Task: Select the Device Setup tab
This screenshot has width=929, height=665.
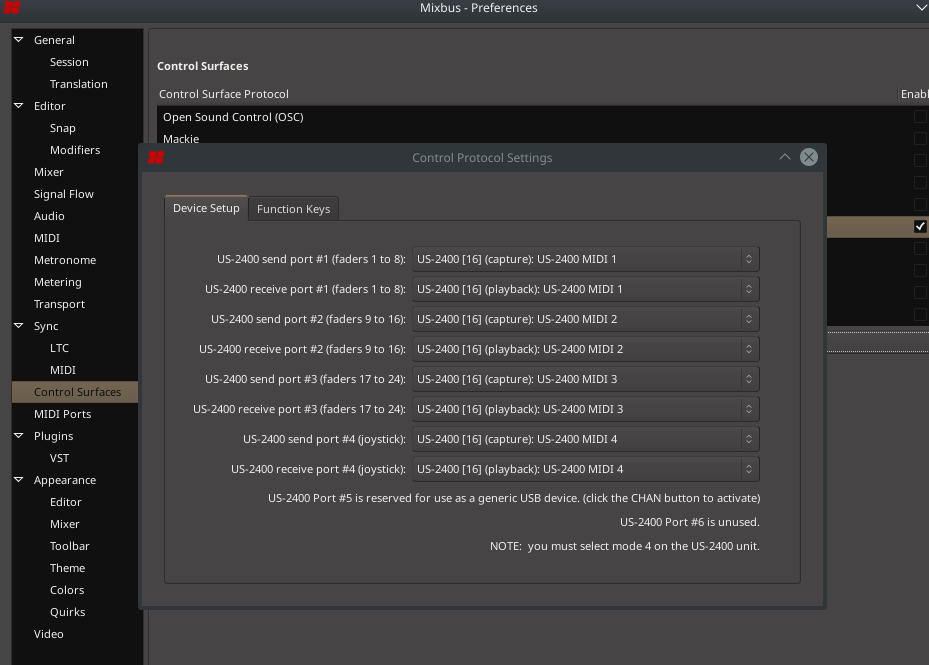Action: pos(206,208)
